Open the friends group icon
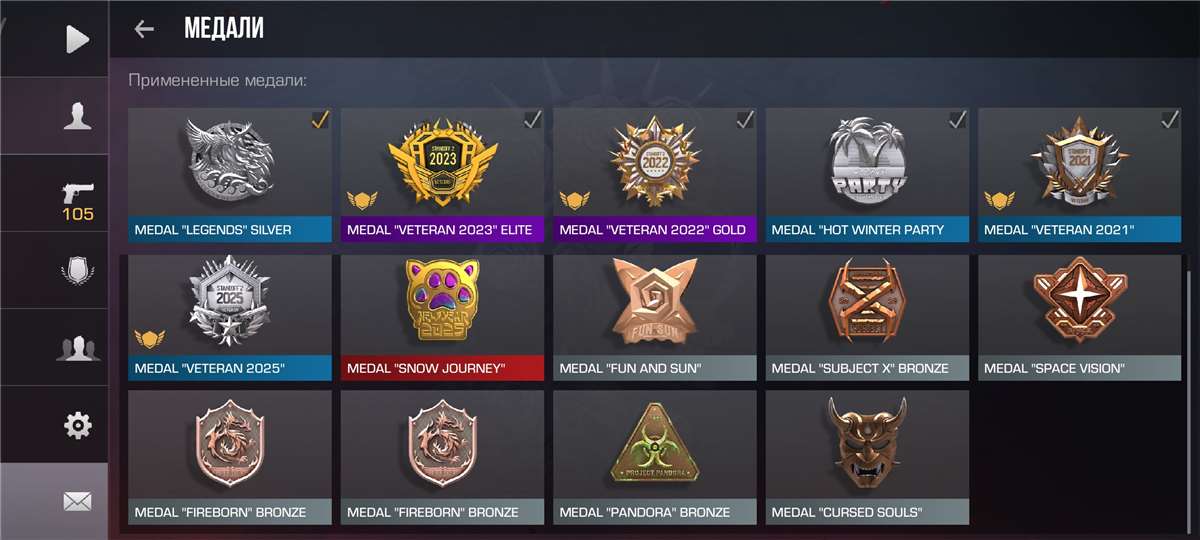This screenshot has height=540, width=1200. click(77, 348)
